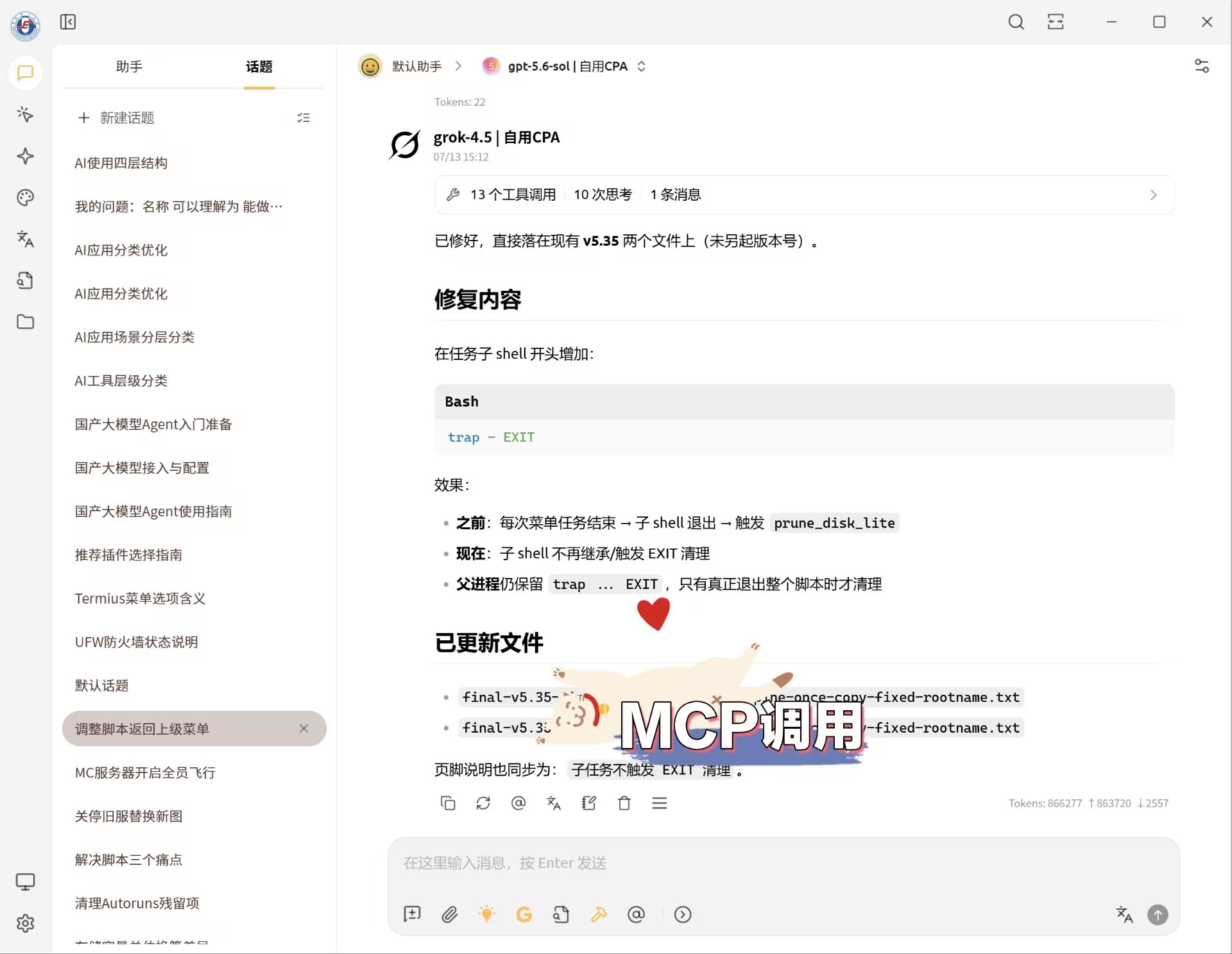Open the agents sparkle-cursor sidebar icon

(25, 115)
